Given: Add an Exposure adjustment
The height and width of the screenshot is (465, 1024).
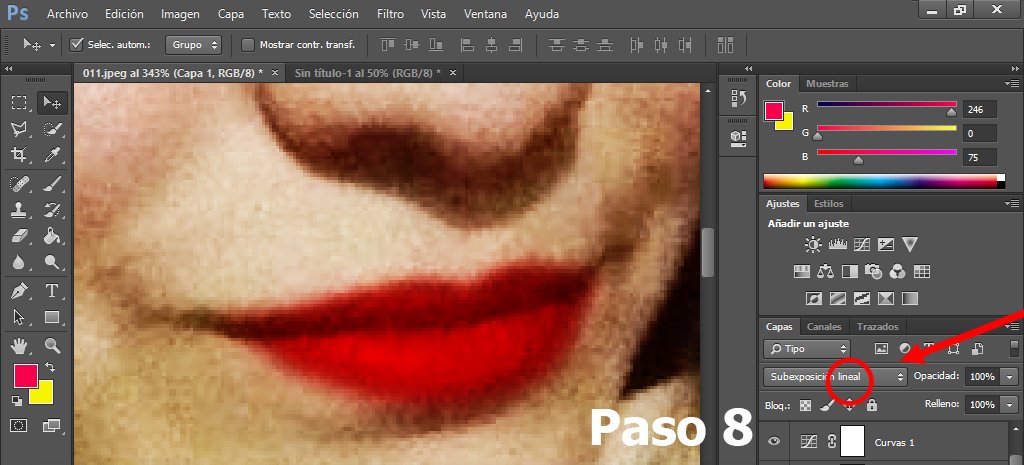Looking at the screenshot, I should 886,245.
